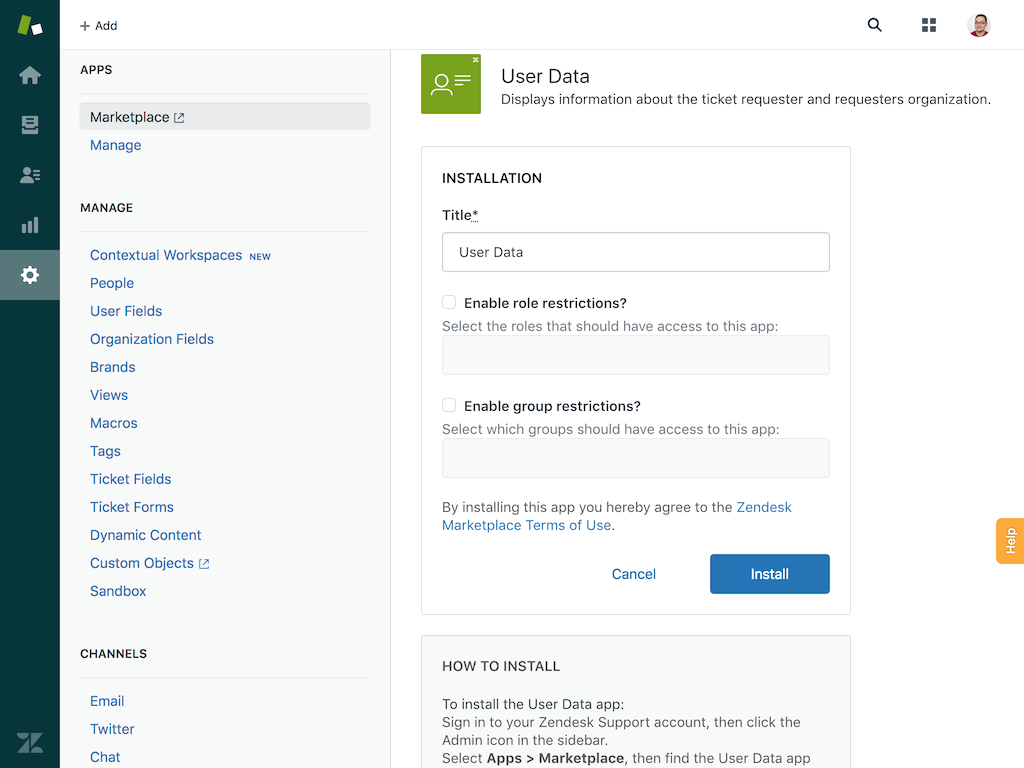
Task: Go to Manage under Apps
Action: point(115,144)
